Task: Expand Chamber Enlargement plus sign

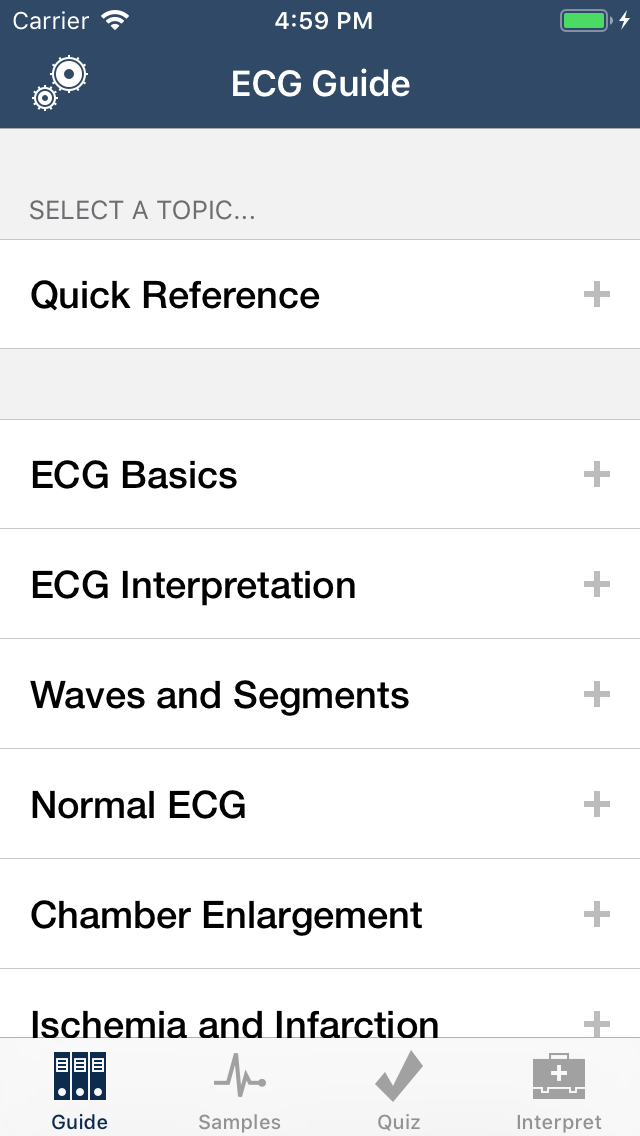Action: 597,915
